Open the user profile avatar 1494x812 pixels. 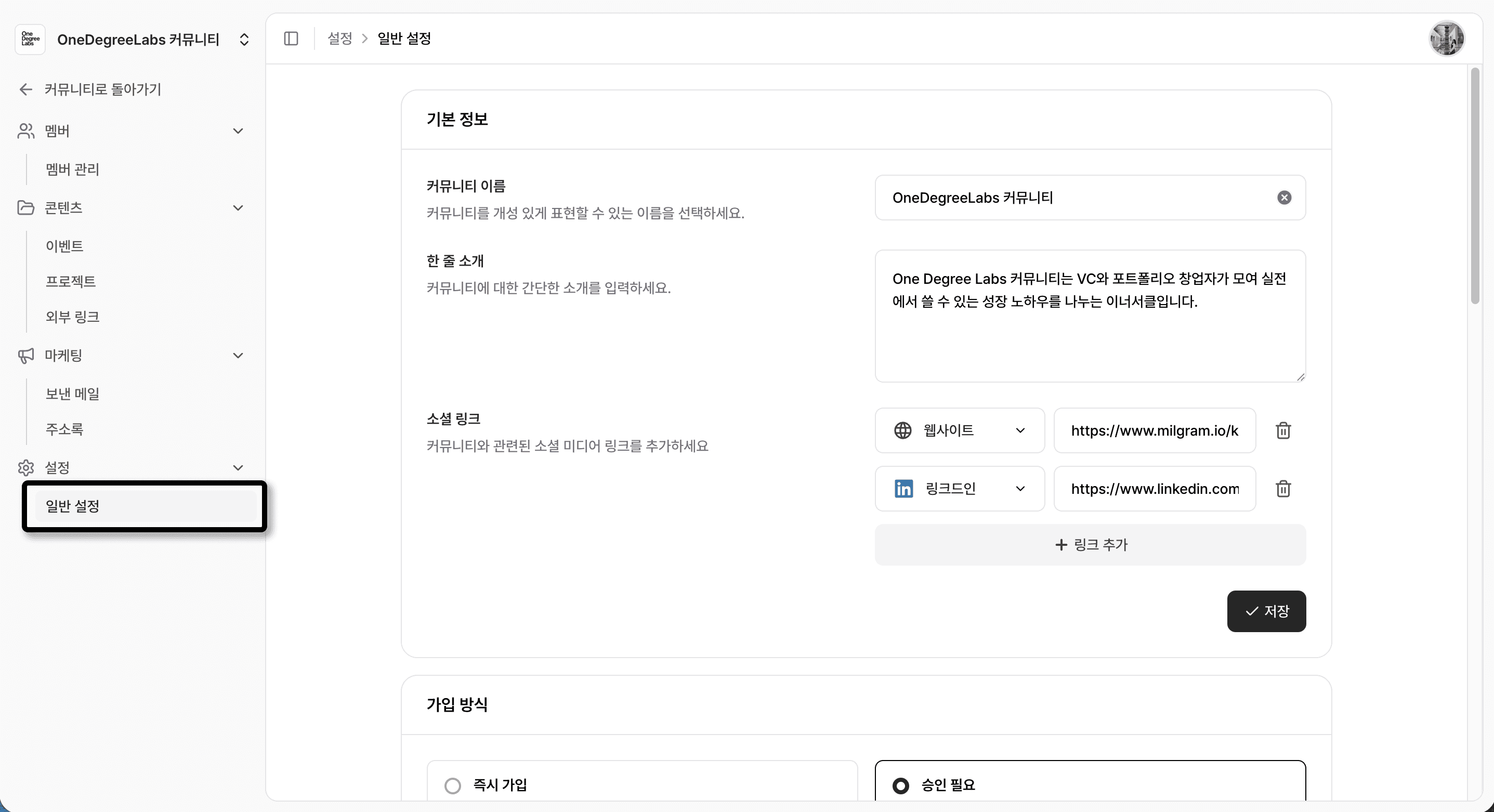[x=1447, y=39]
